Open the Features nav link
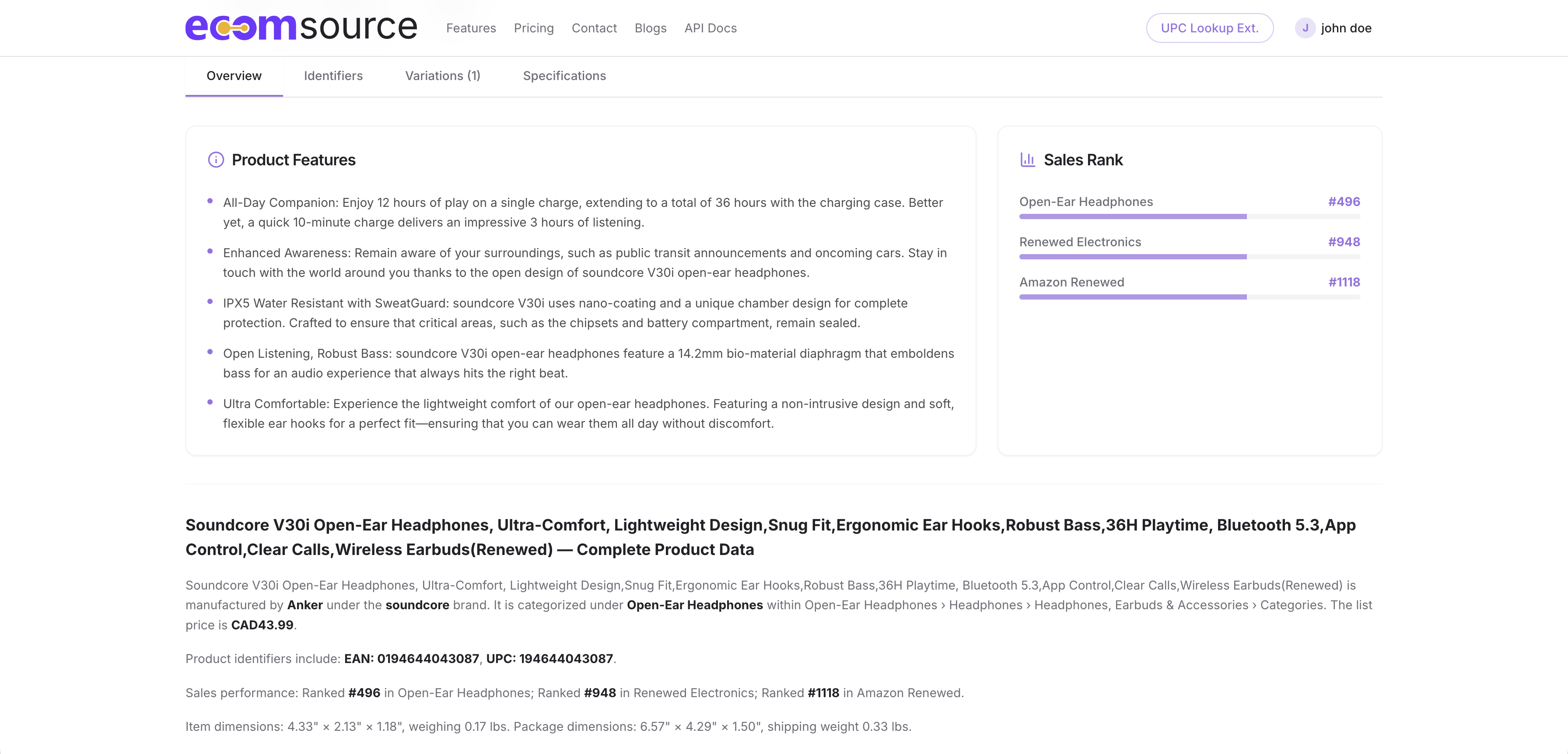 (470, 28)
